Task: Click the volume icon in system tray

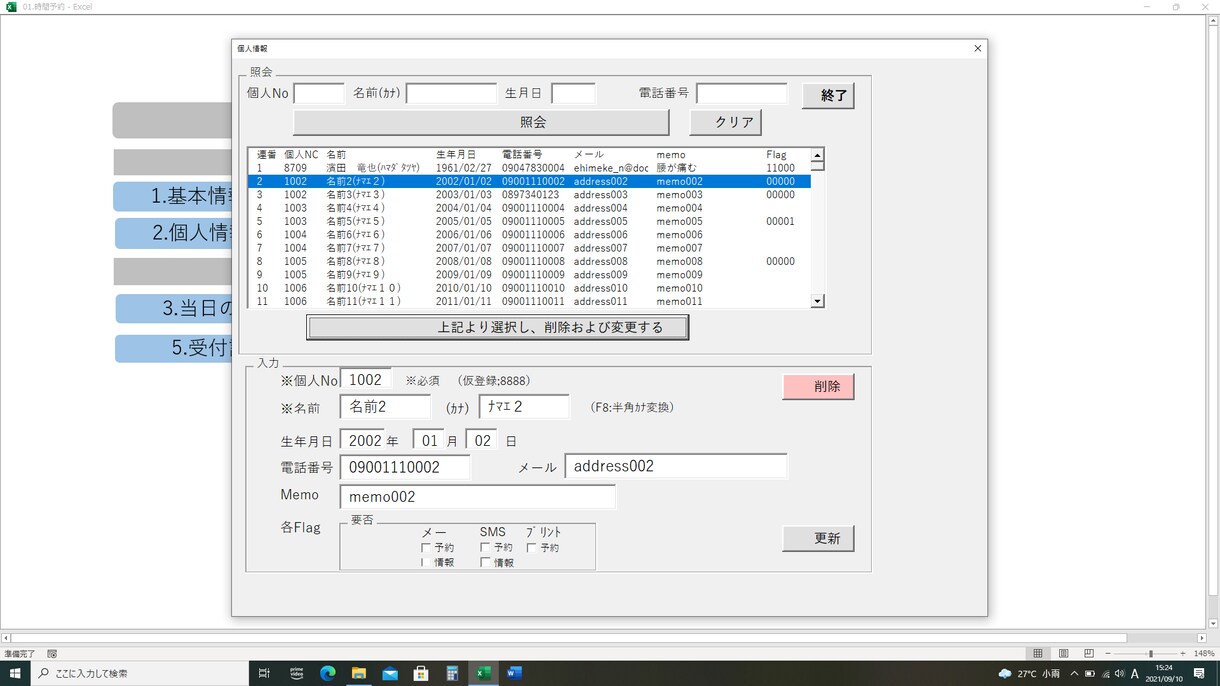Action: point(1119,673)
